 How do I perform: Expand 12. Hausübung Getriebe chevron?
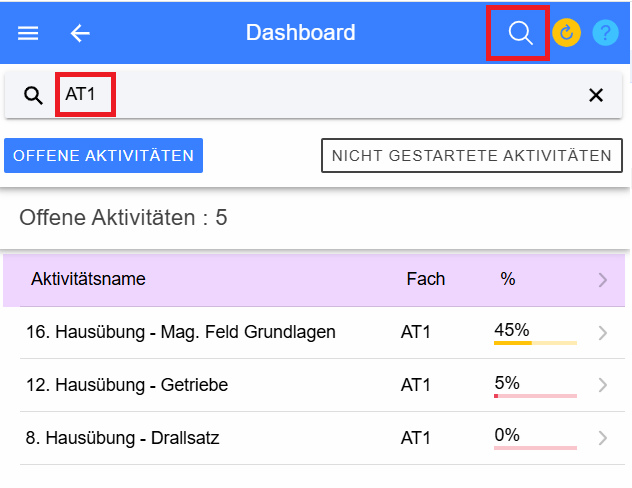(x=602, y=385)
